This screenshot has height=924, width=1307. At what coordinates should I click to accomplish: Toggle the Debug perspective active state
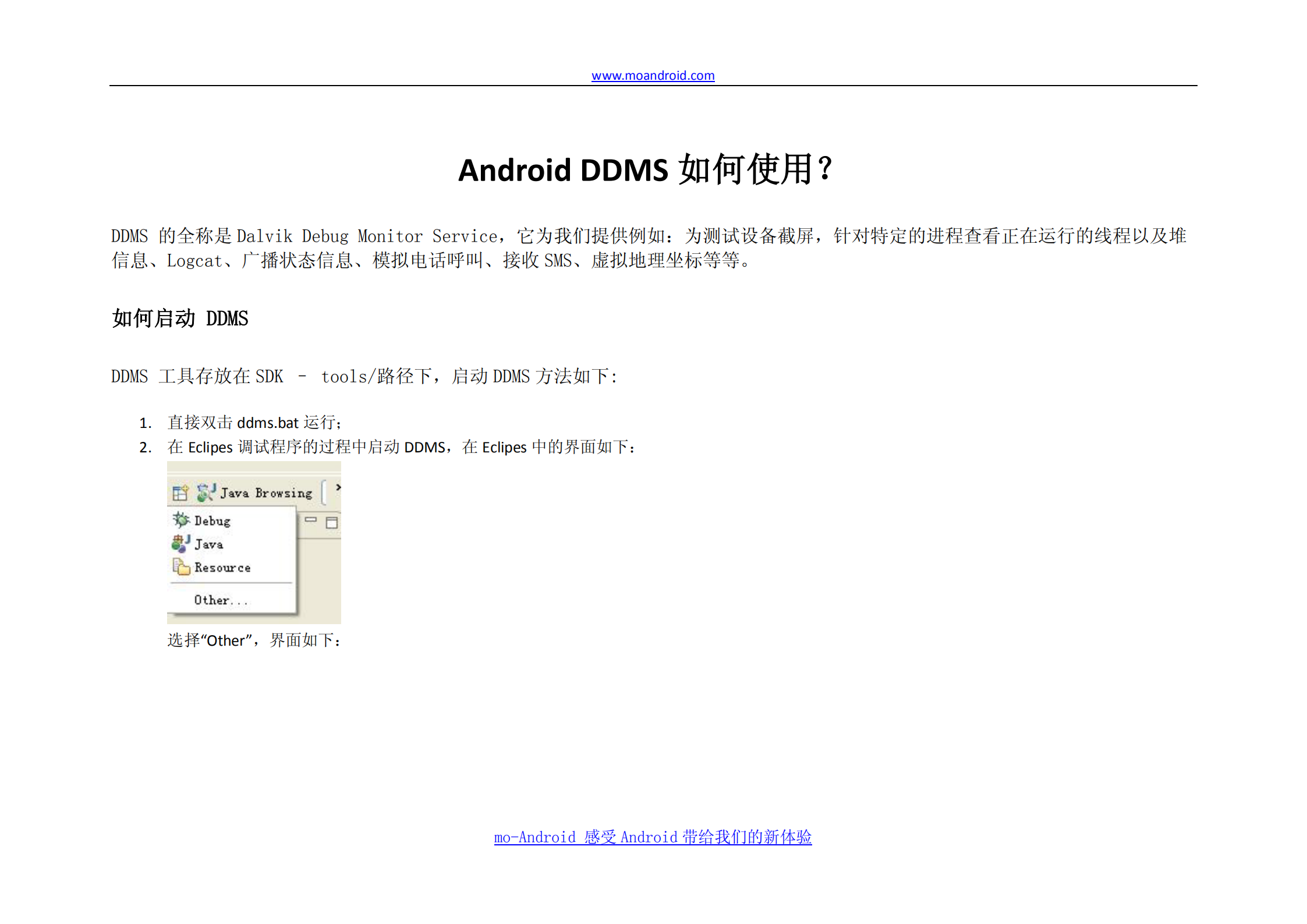pos(212,521)
